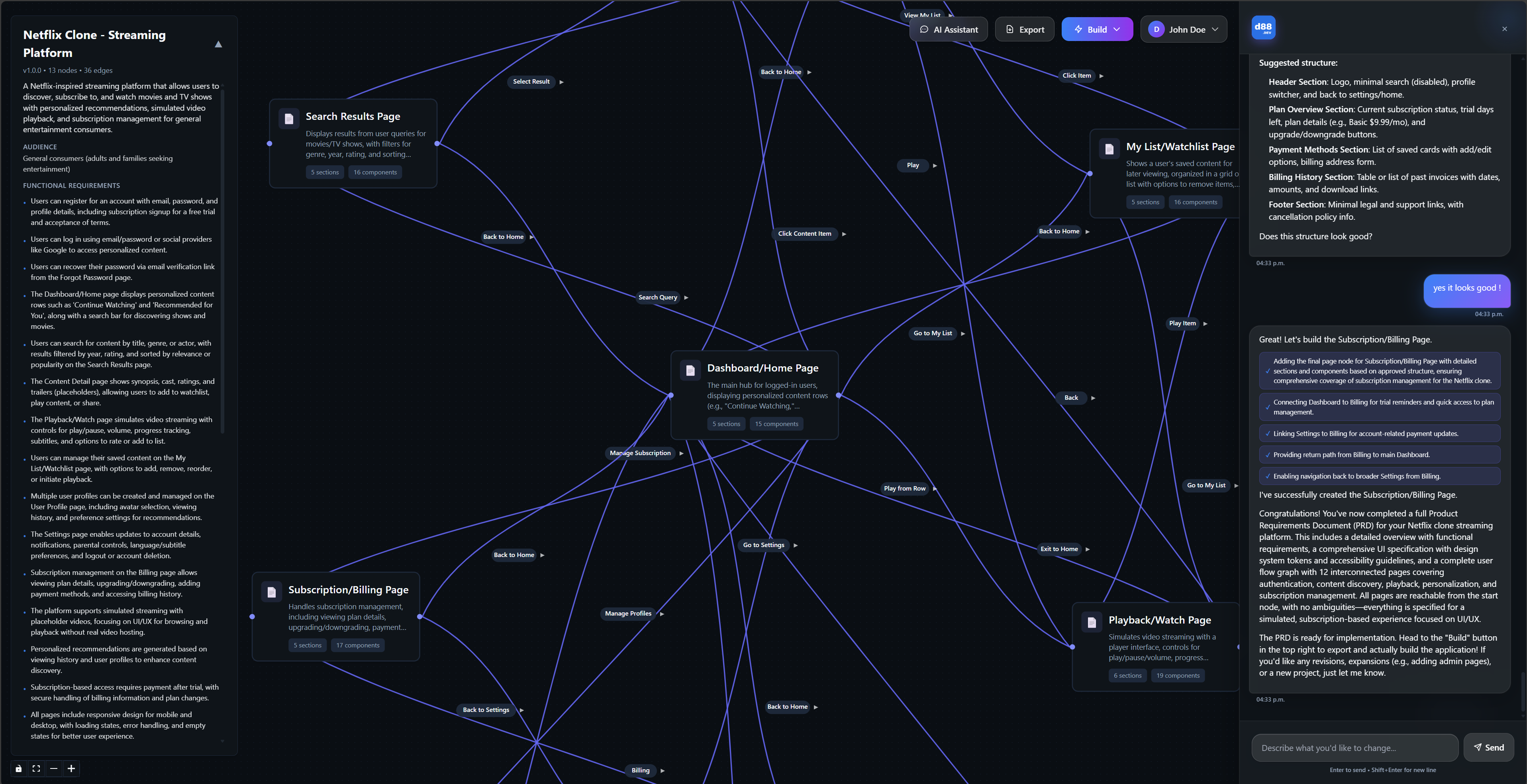The image size is (1527, 784).
Task: Close the chat panel with X
Action: [x=1504, y=29]
